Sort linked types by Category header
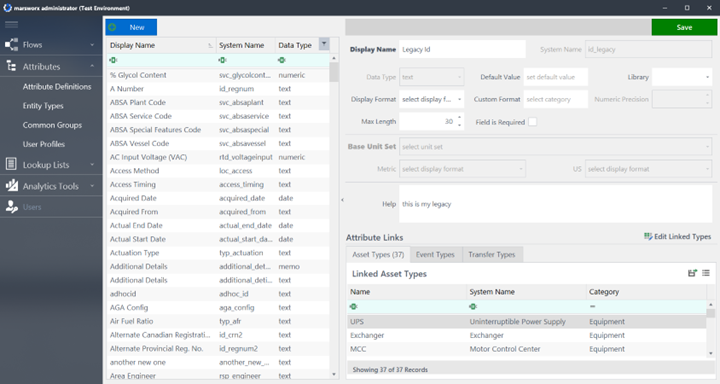 [646, 292]
